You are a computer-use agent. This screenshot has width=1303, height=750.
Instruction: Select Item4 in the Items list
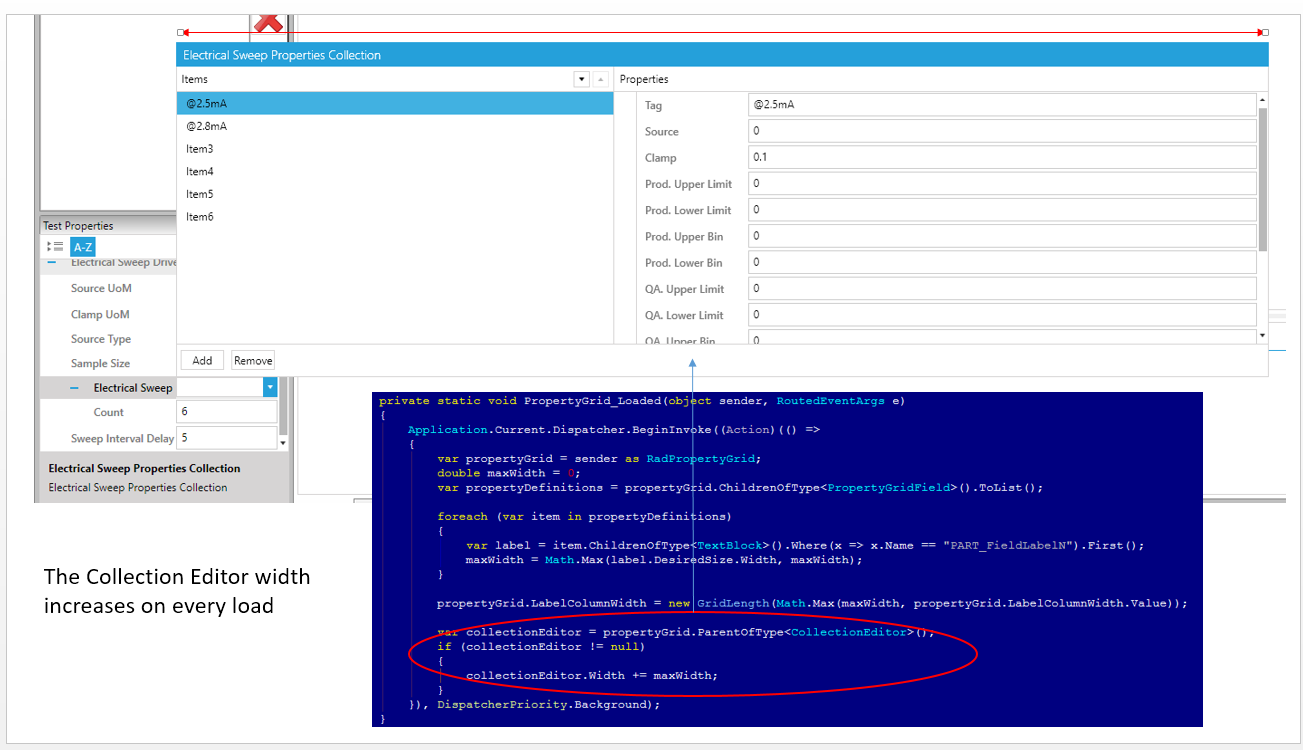(395, 172)
